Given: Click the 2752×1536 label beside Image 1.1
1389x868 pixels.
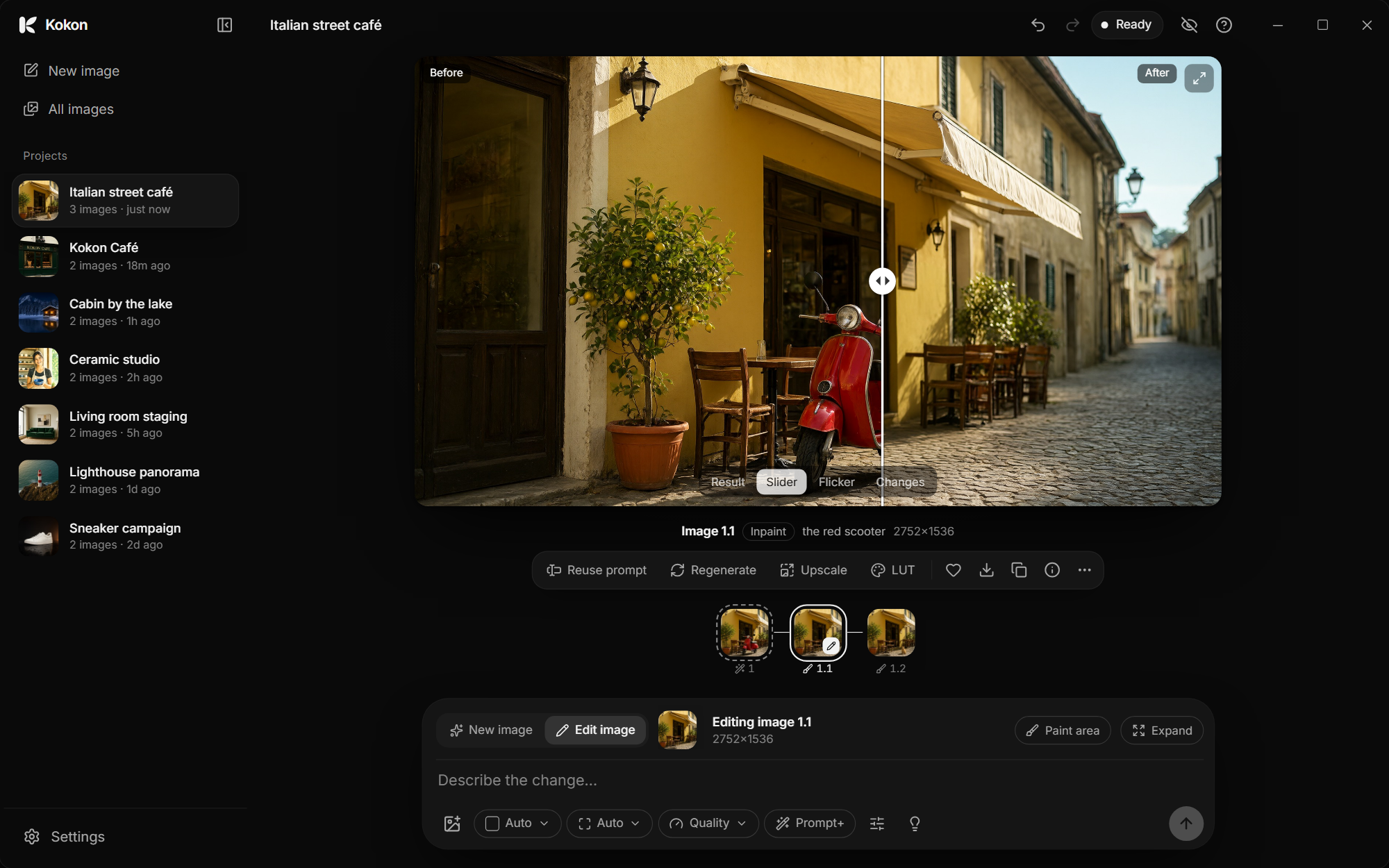Looking at the screenshot, I should (924, 531).
